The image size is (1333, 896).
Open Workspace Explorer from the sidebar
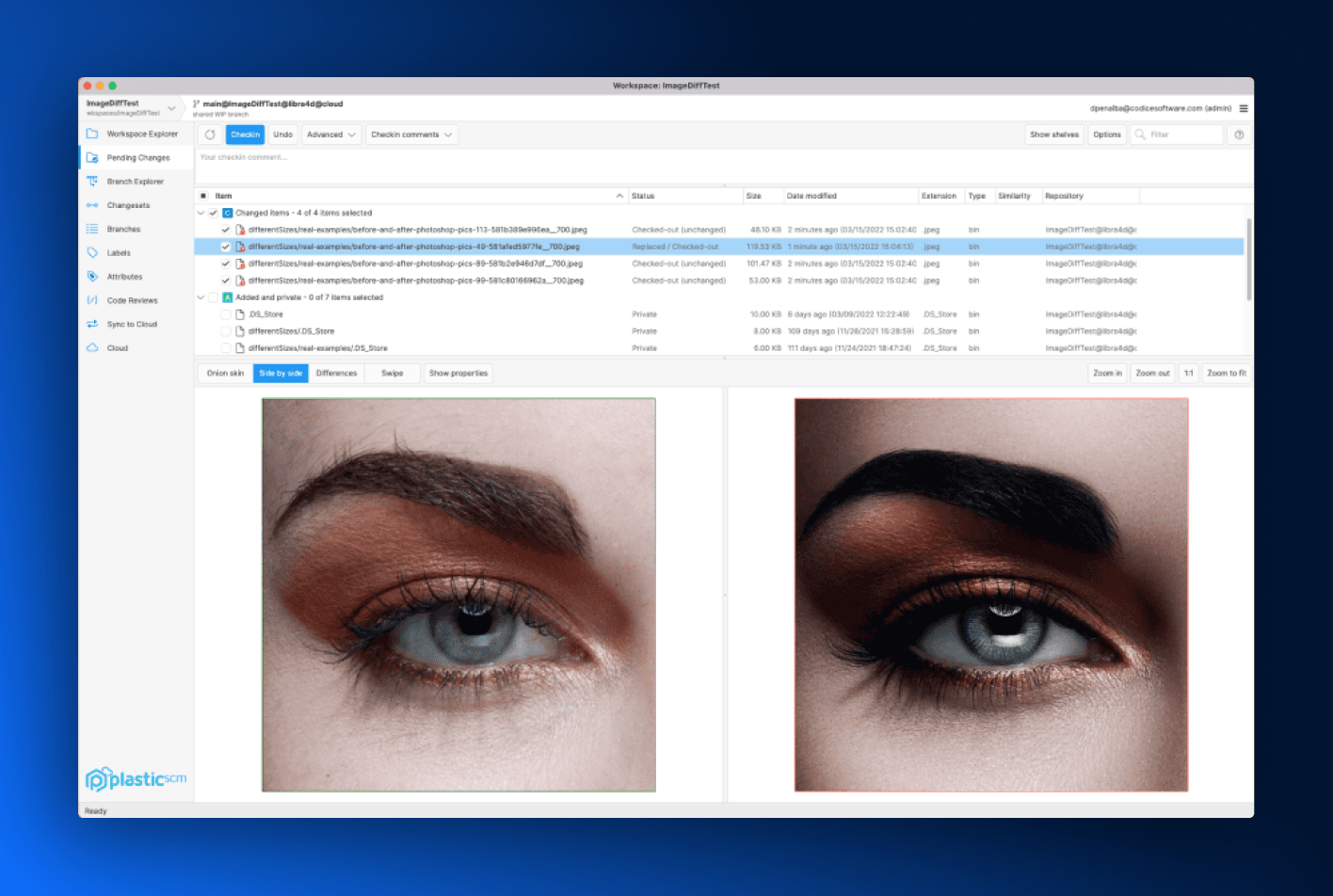[141, 134]
